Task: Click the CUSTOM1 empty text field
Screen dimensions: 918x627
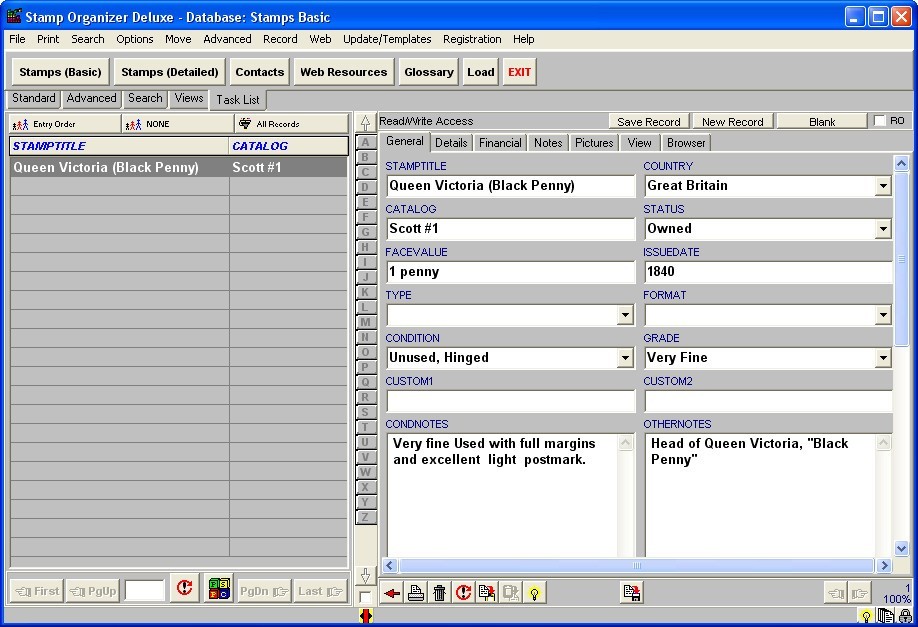Action: point(511,401)
